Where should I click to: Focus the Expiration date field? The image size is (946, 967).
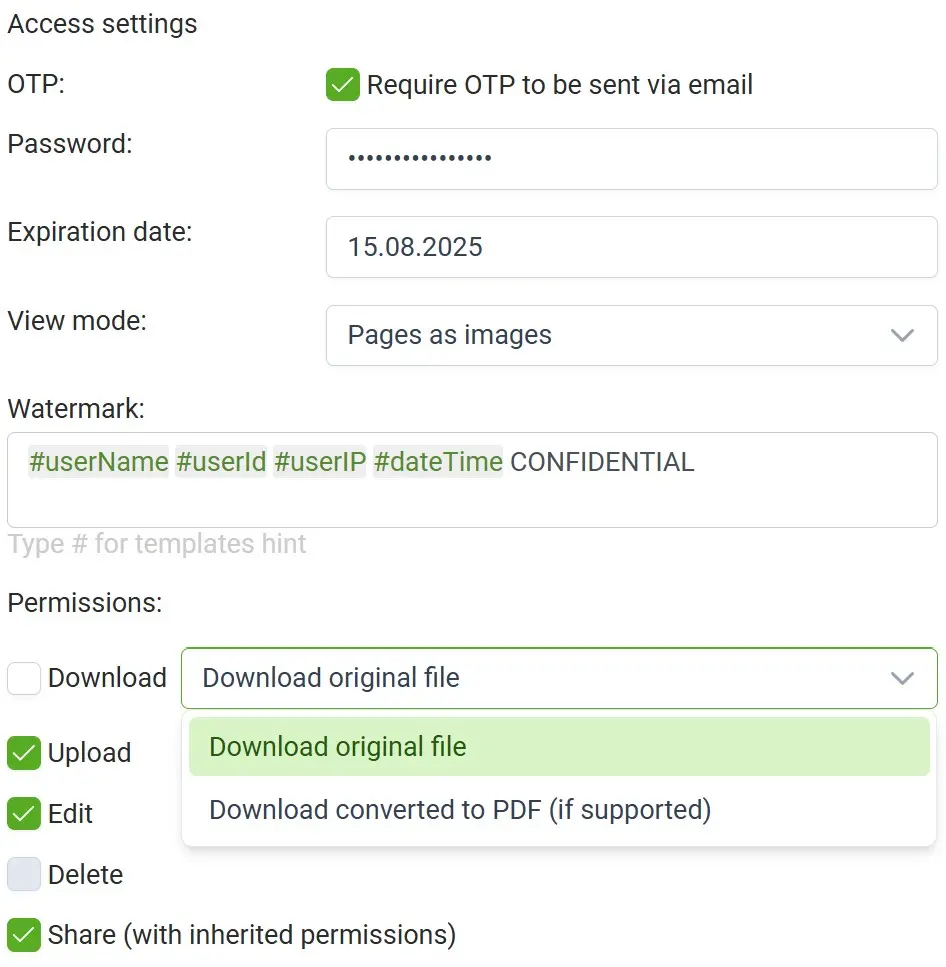pos(630,247)
